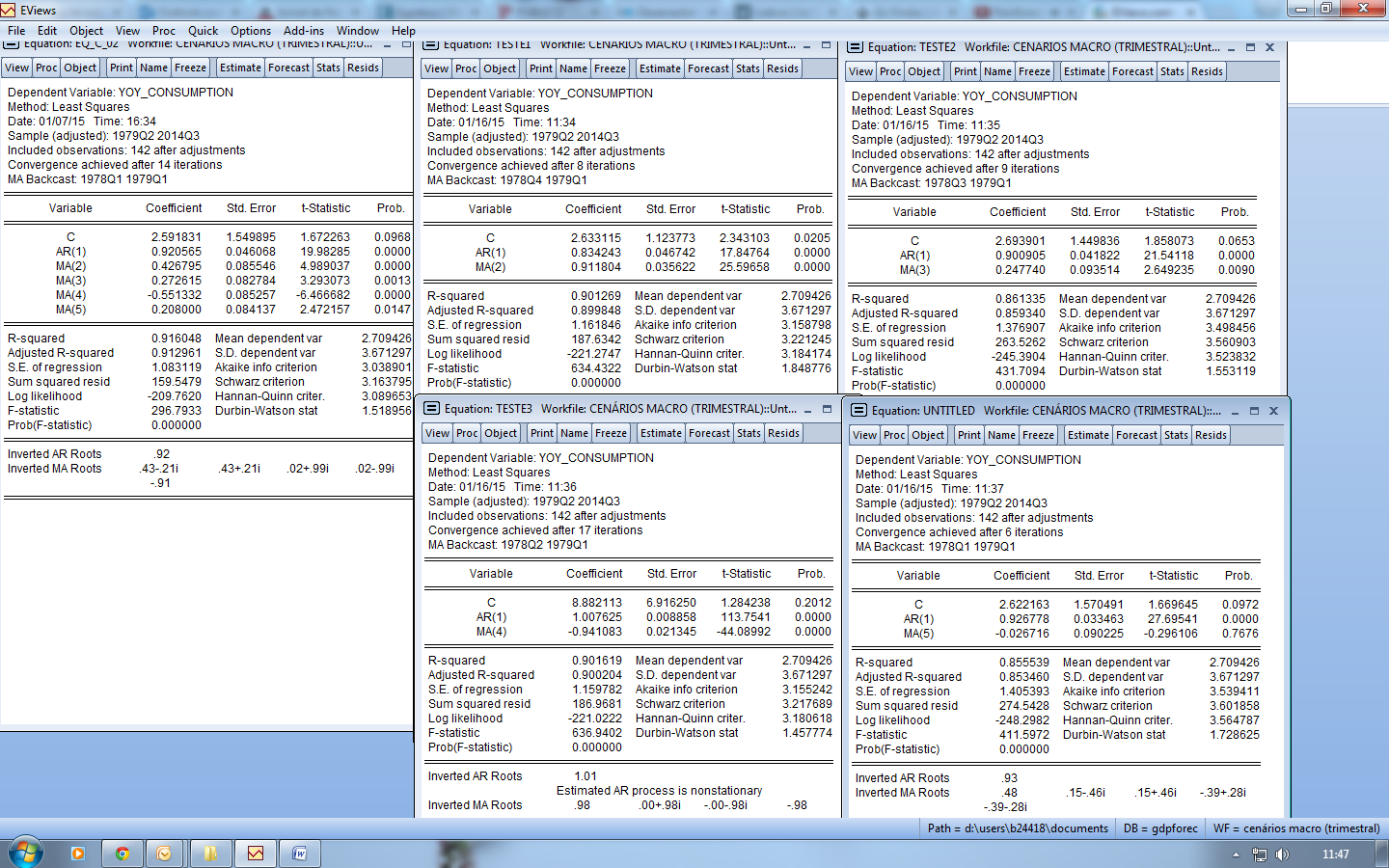Open the Edit menu
The width and height of the screenshot is (1389, 868).
[47, 31]
